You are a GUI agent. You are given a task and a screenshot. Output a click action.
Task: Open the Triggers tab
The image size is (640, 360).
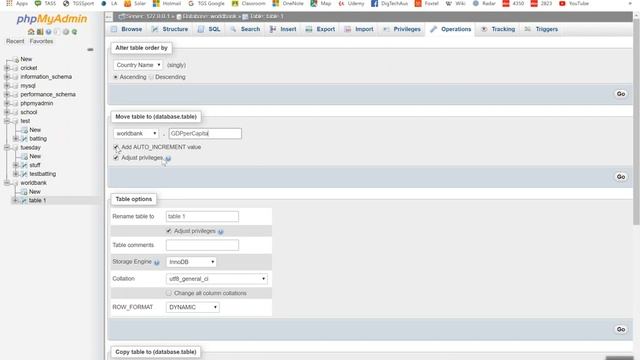541,29
